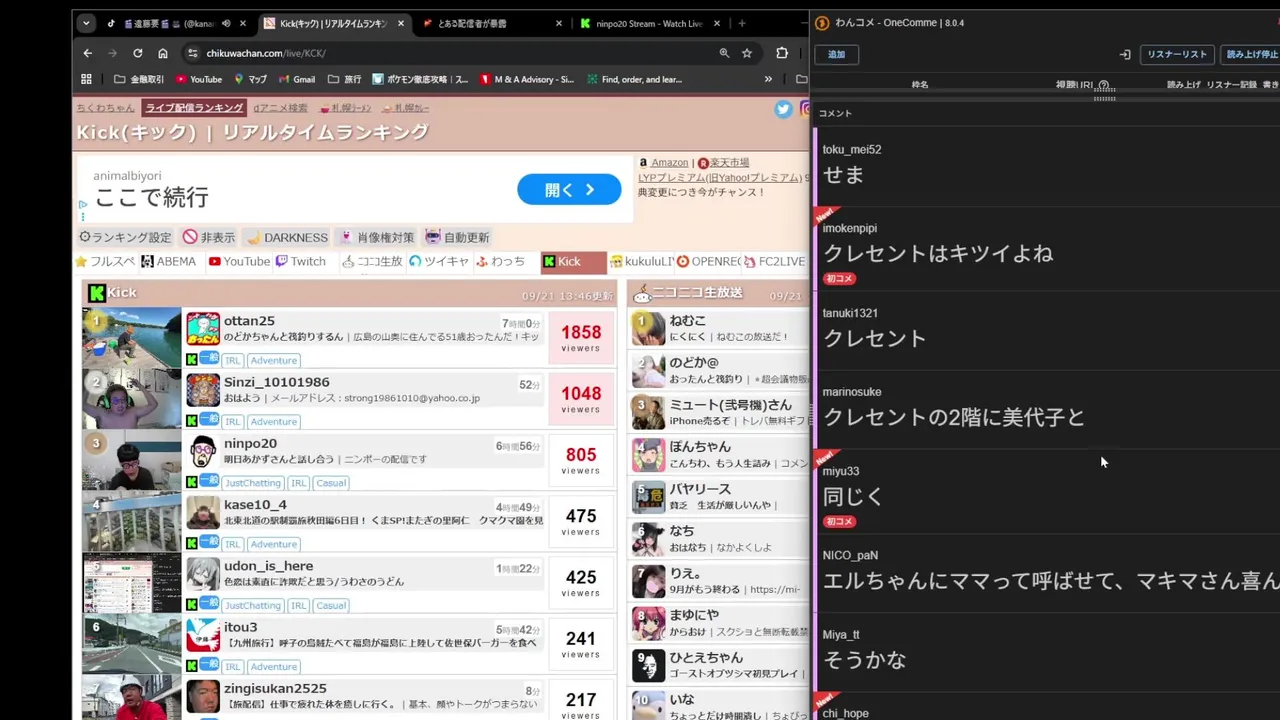Click kase10_4 stream thumbnail
This screenshot has height=720, width=1280.
point(132,522)
